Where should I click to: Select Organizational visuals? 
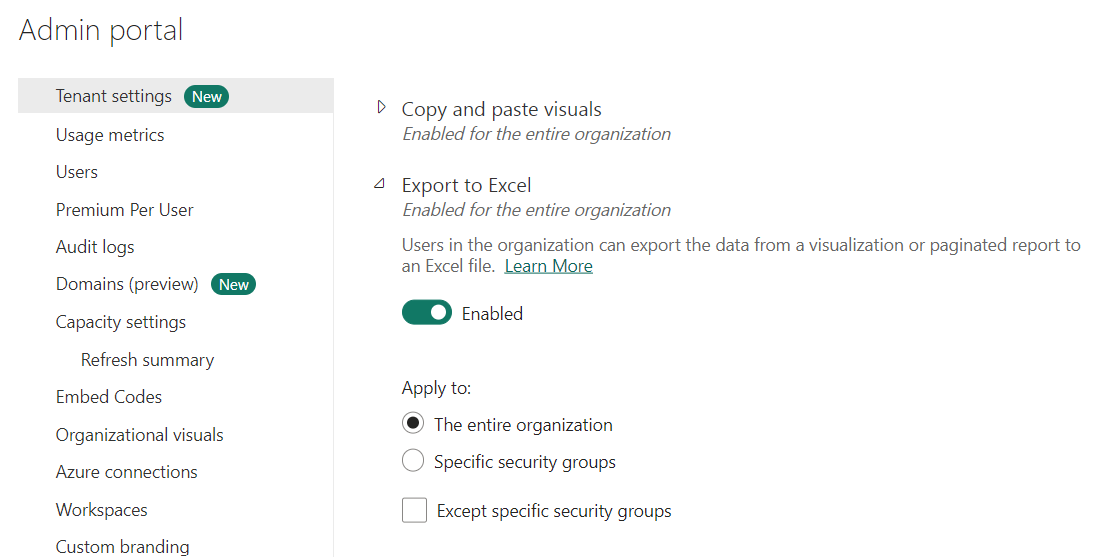pos(140,435)
